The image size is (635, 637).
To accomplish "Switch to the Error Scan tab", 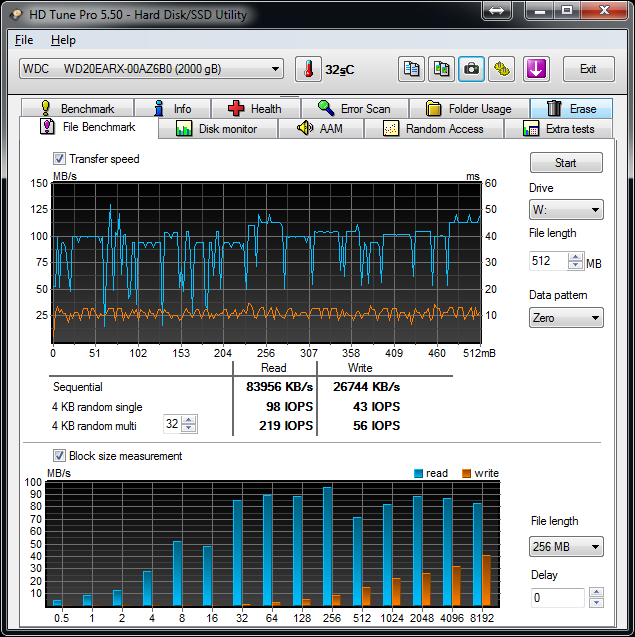I will click(353, 109).
